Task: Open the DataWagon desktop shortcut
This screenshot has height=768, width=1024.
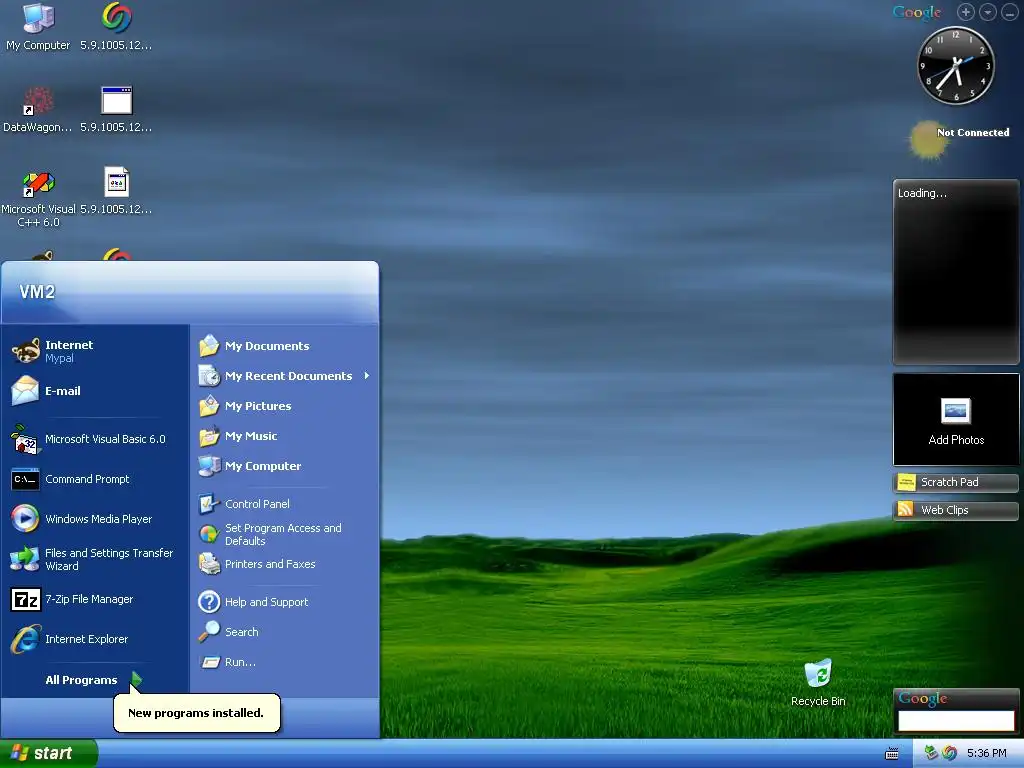Action: pos(37,109)
